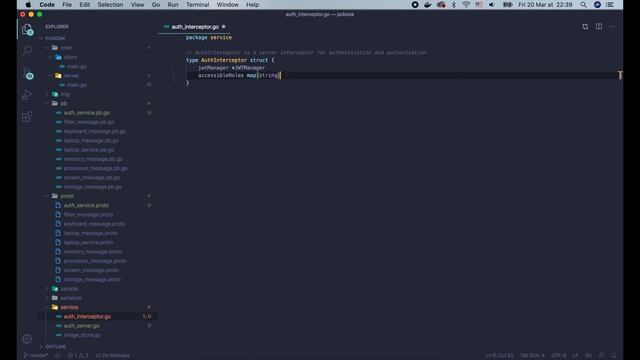Click Go Modules in status bar

[113, 356]
